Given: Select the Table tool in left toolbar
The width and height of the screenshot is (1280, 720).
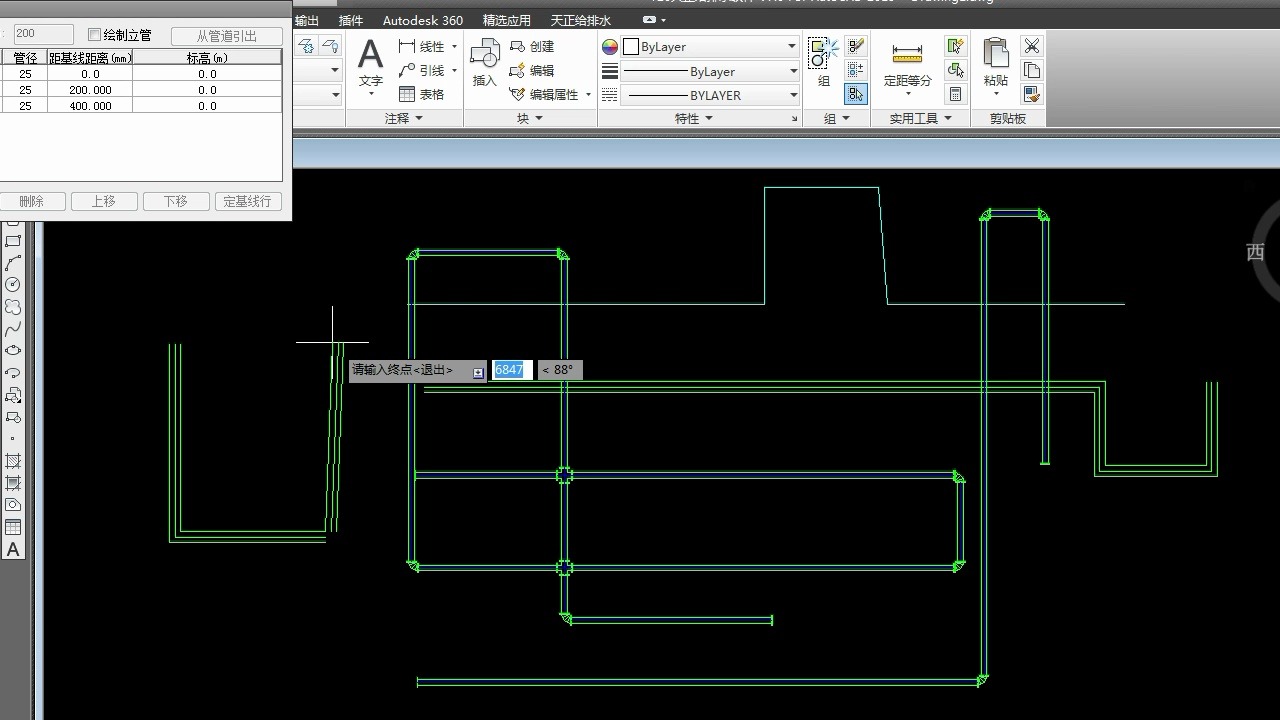Looking at the screenshot, I should pos(13,527).
